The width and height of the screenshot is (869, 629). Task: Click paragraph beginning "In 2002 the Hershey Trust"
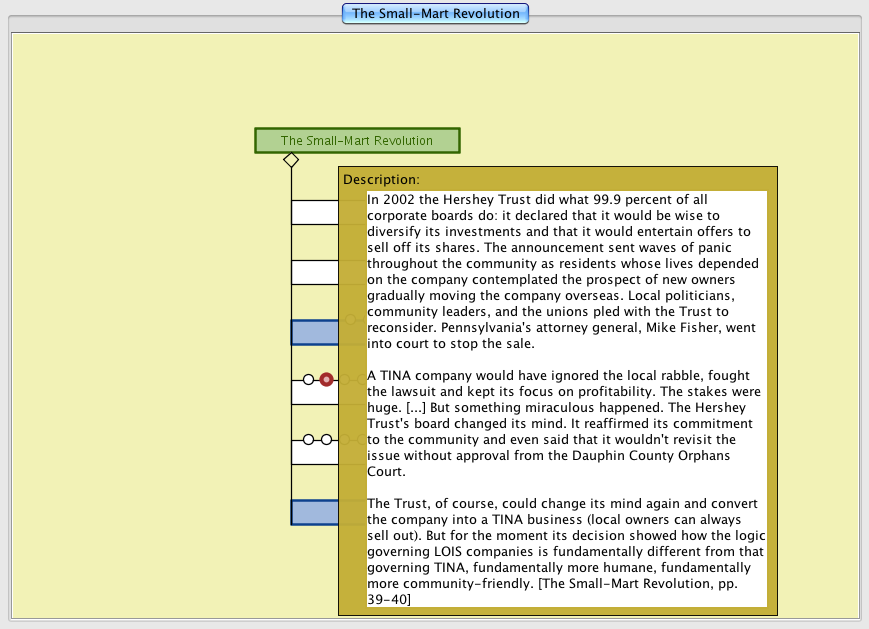tap(565, 271)
